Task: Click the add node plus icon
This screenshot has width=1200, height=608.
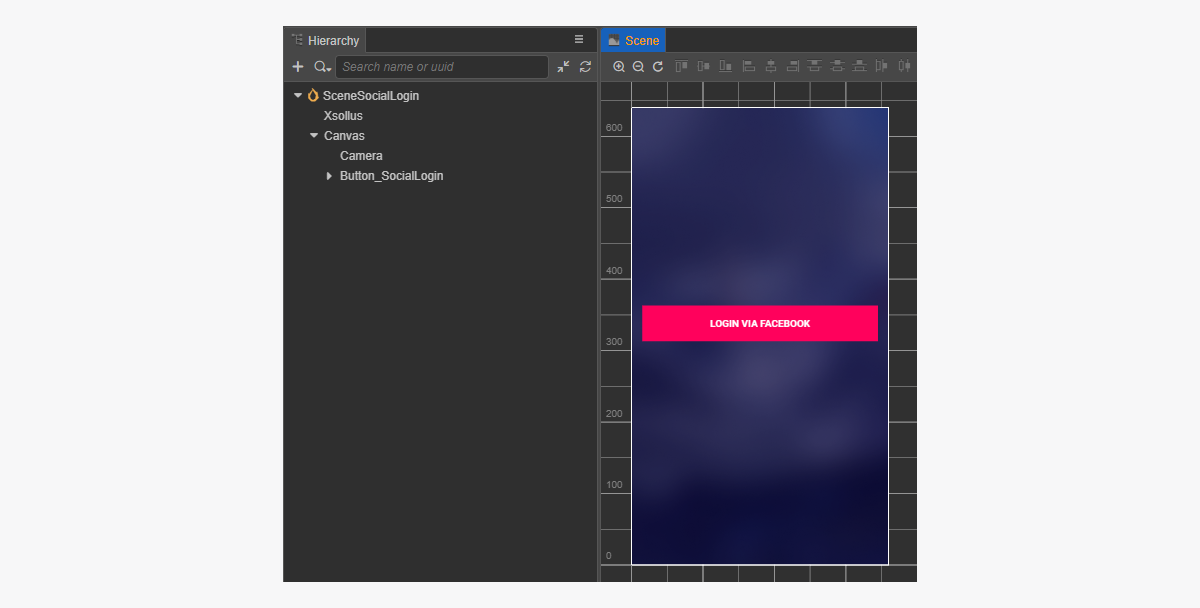Action: (298, 67)
